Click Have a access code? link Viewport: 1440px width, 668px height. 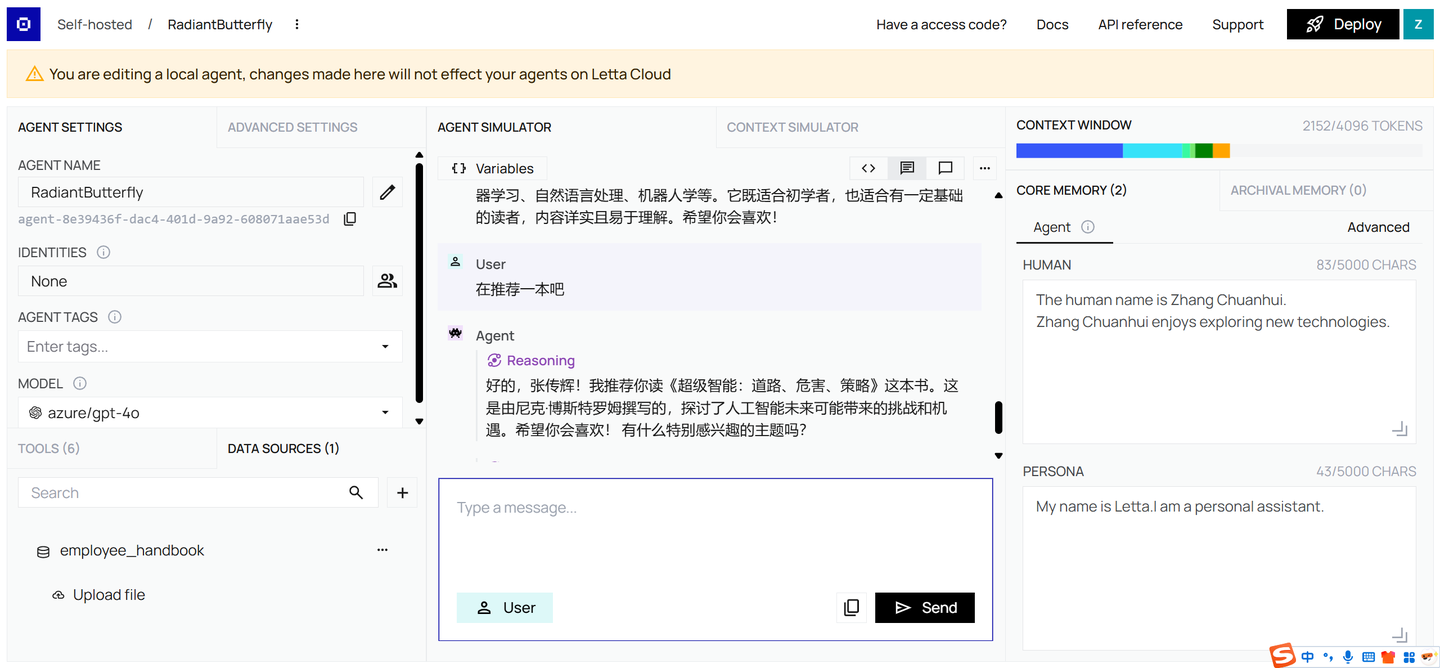point(941,24)
